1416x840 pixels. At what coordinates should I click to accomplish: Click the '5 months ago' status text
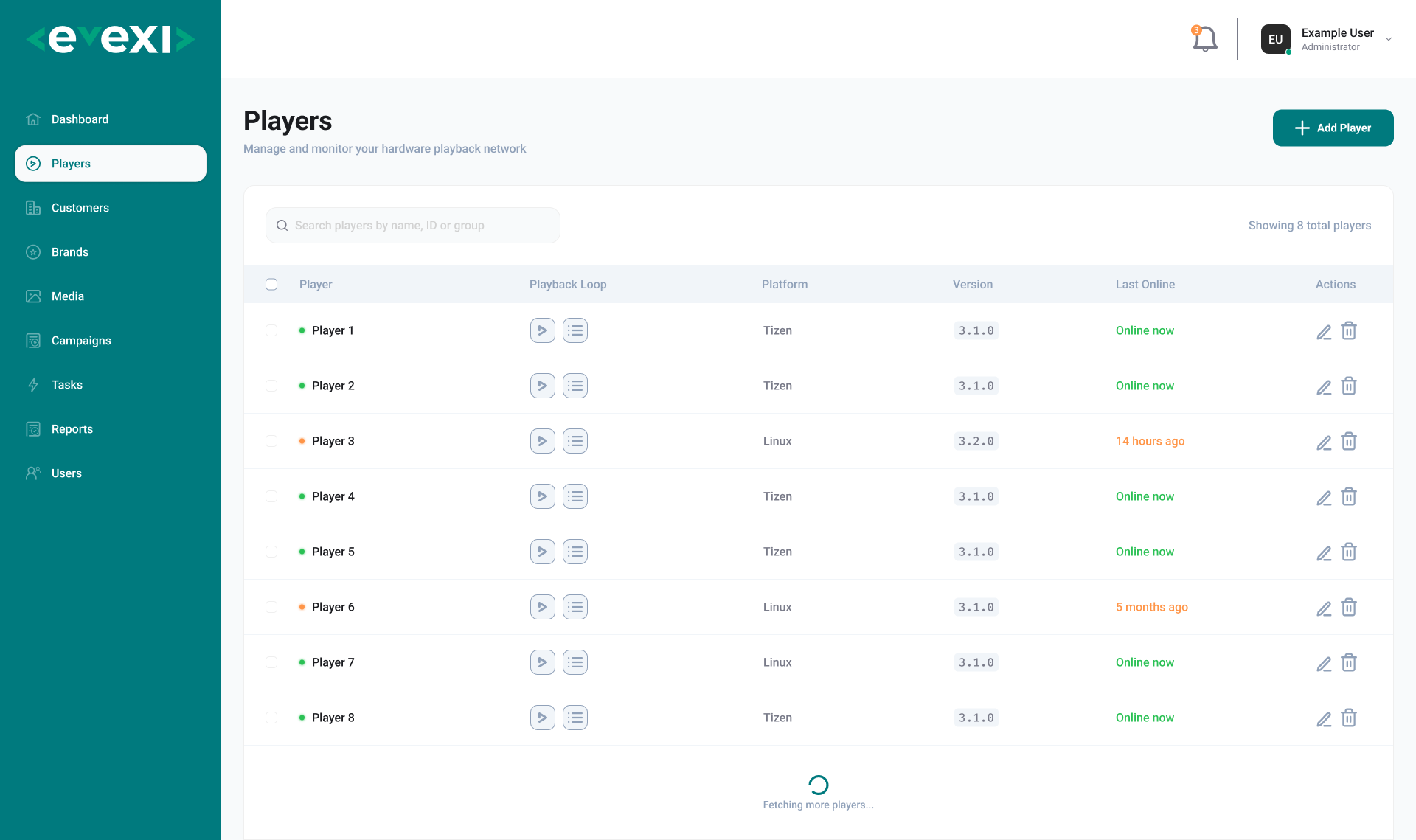point(1152,607)
